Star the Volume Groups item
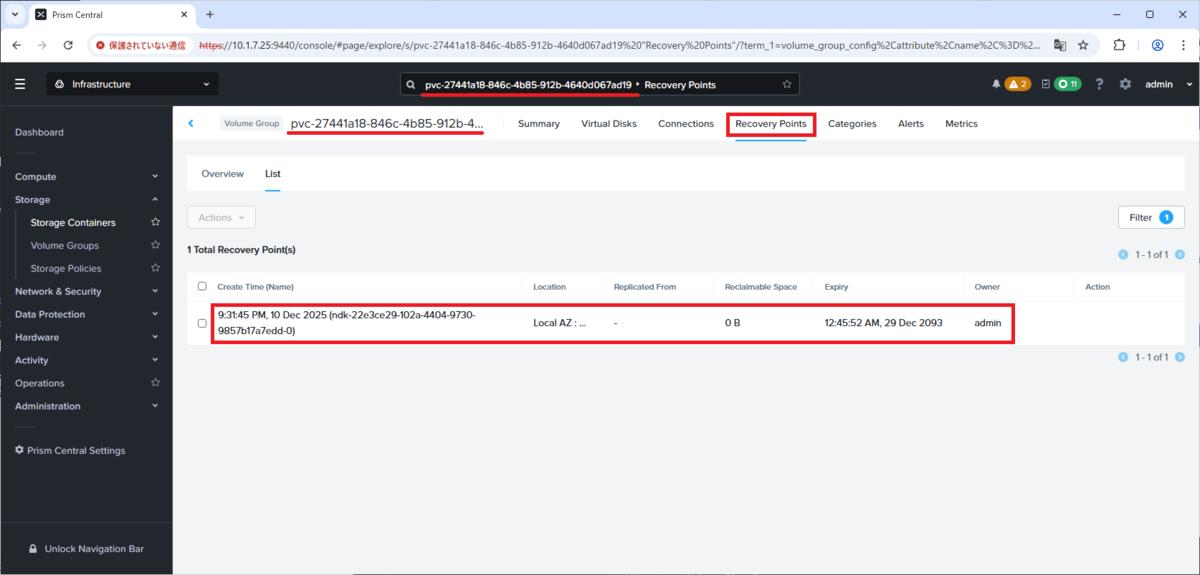 [x=155, y=245]
